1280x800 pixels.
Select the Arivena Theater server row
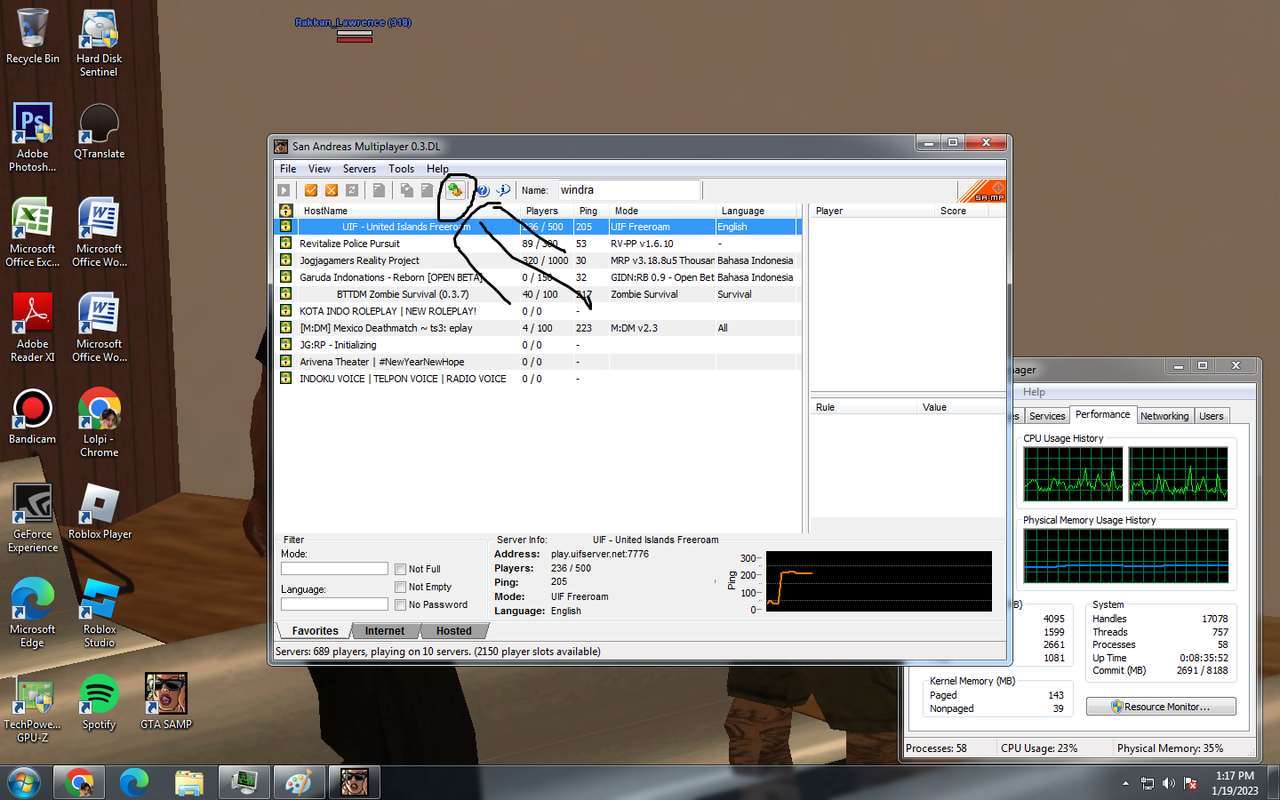[x=539, y=362]
